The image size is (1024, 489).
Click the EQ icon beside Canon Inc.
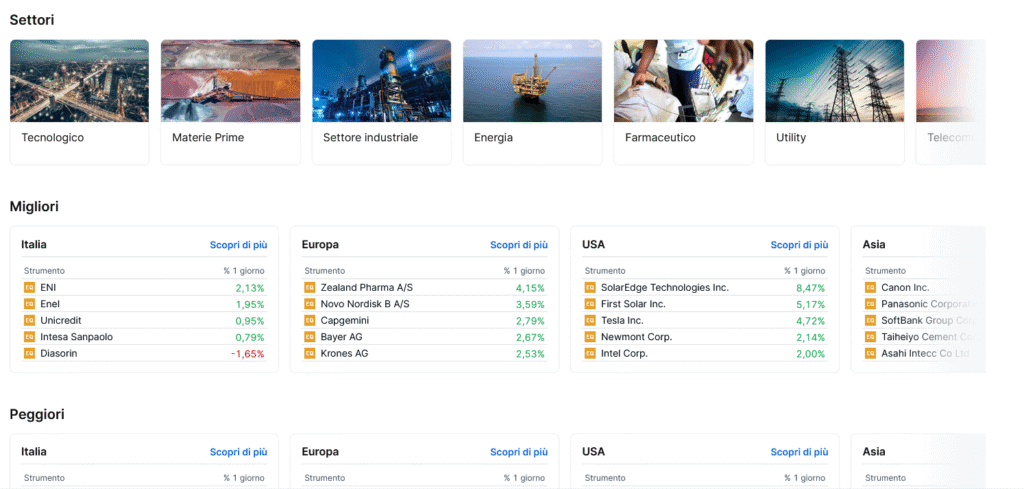870,287
